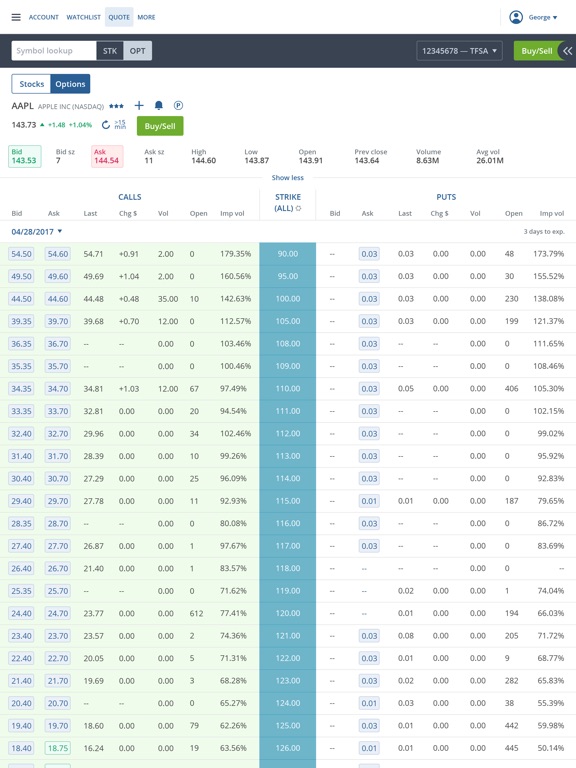Click put ask 0.03 at strike 121

click(x=369, y=636)
